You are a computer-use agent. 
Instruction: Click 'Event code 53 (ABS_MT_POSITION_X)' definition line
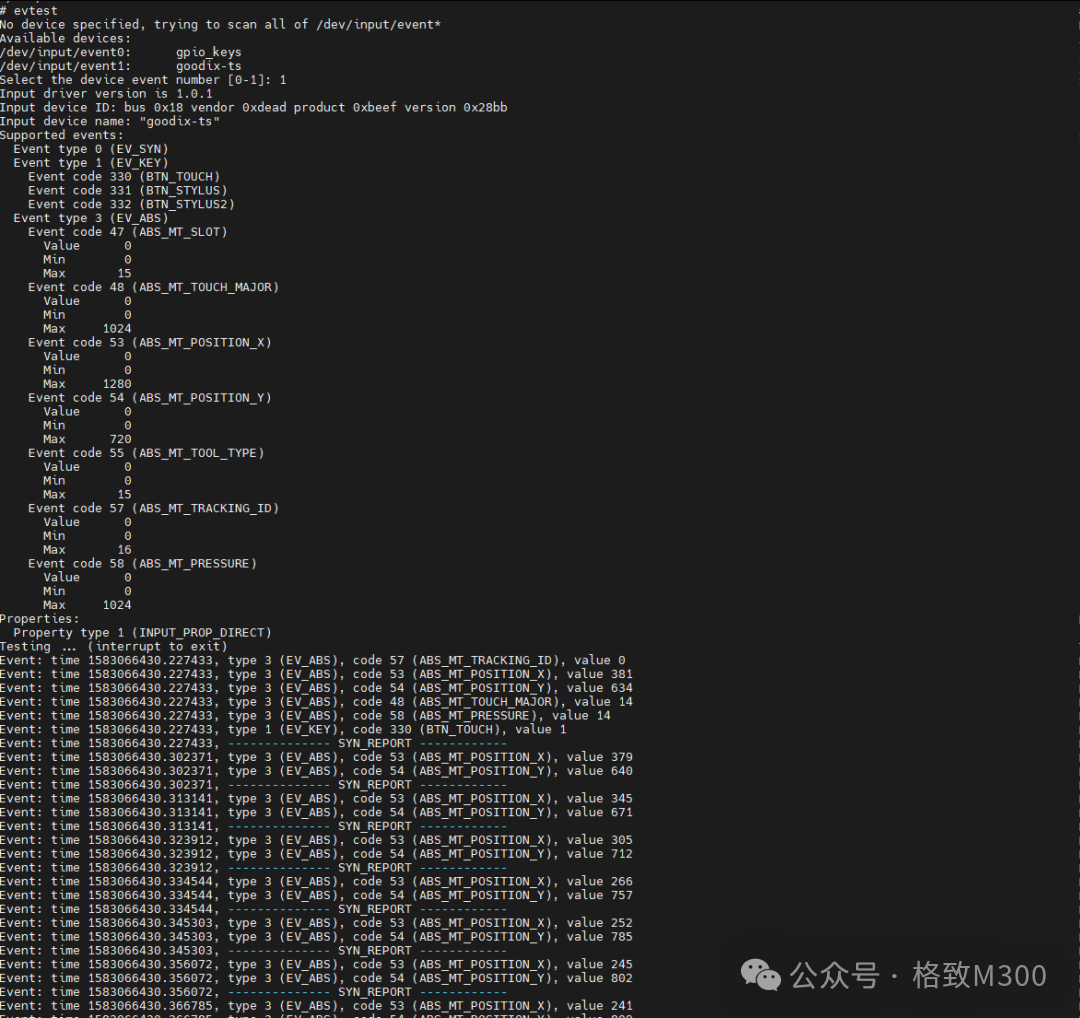tap(149, 342)
